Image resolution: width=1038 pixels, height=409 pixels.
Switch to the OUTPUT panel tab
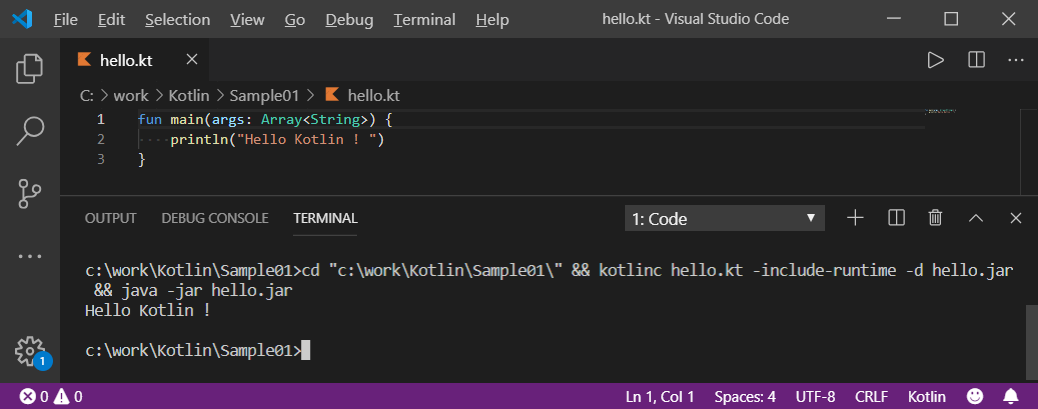[x=111, y=218]
